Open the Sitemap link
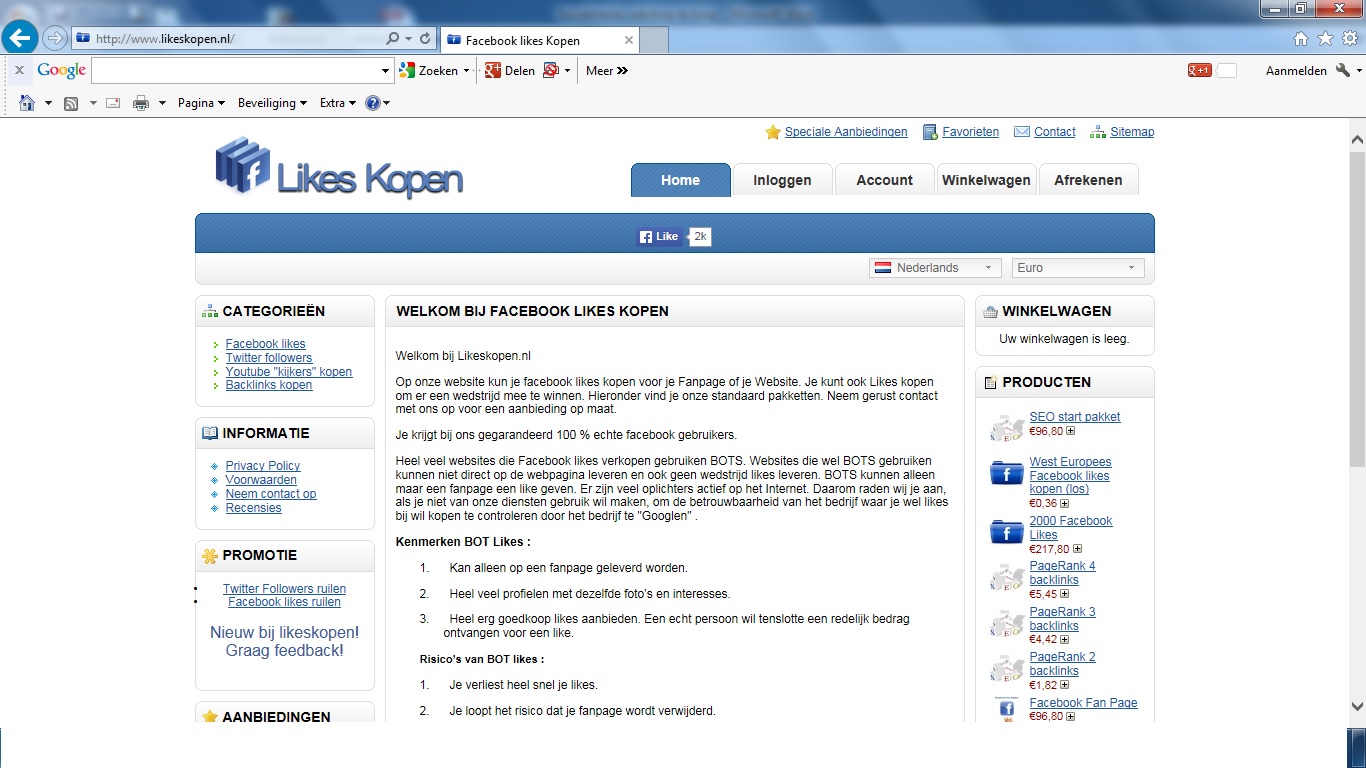 [1132, 132]
